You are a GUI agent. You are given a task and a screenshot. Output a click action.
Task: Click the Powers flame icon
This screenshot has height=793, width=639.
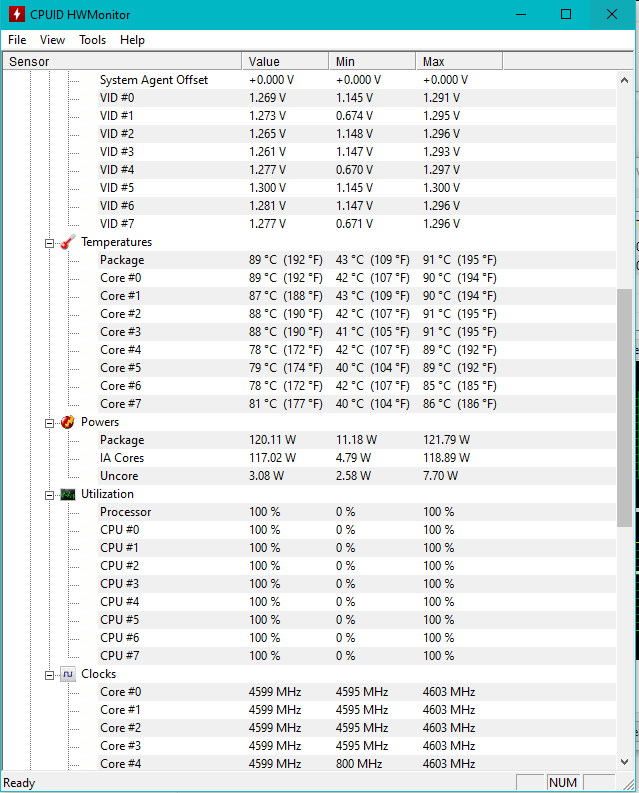[68, 422]
